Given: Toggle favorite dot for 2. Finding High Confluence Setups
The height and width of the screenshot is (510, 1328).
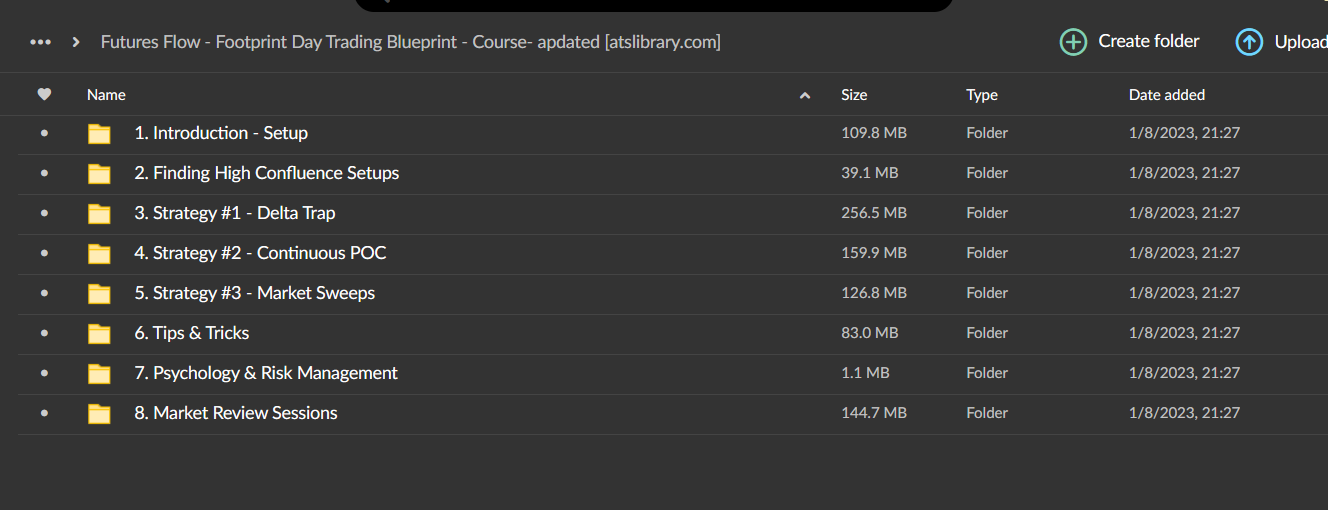Looking at the screenshot, I should coord(44,173).
